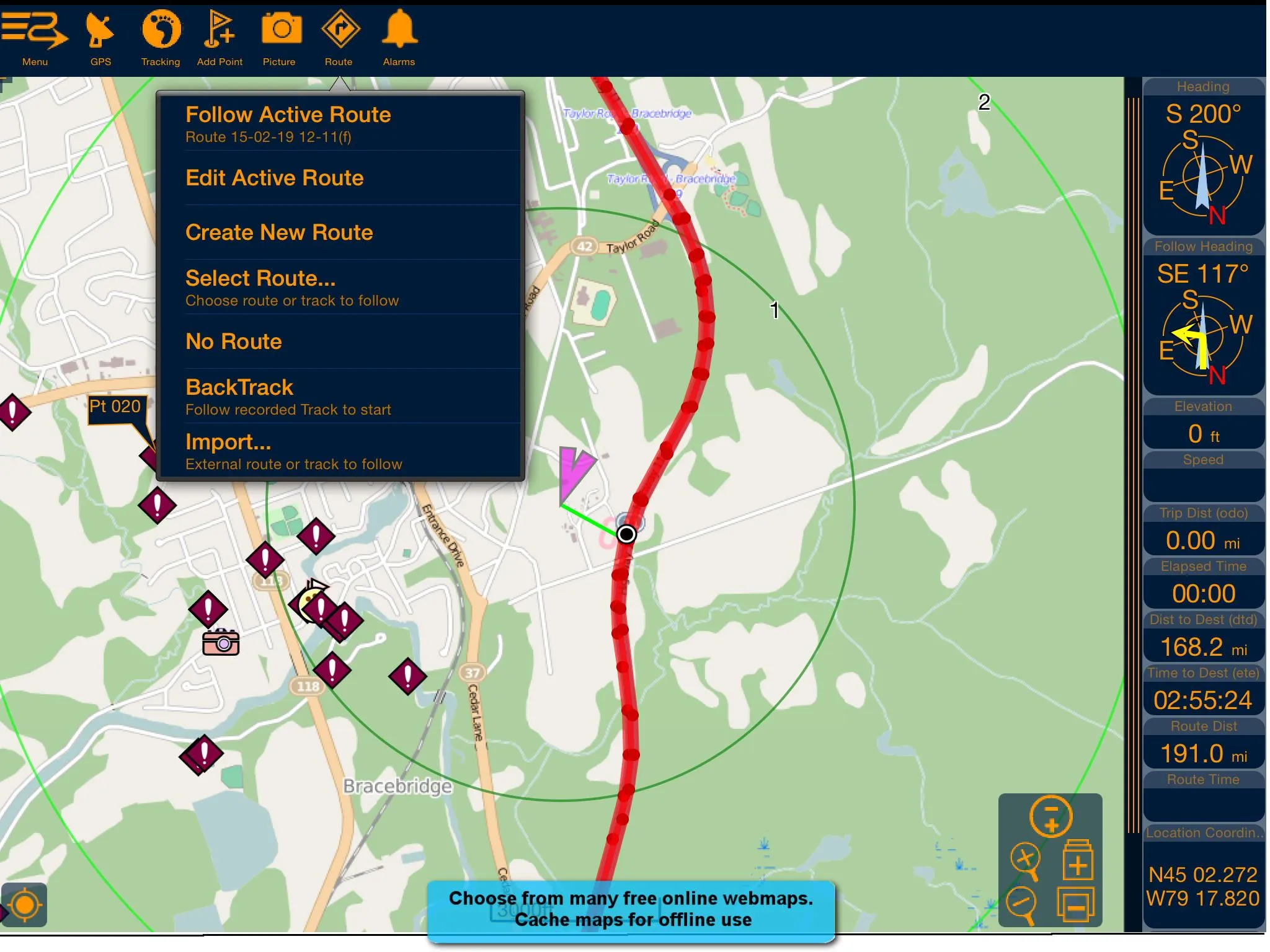Select No Route to clear navigation

pyautogui.click(x=234, y=341)
